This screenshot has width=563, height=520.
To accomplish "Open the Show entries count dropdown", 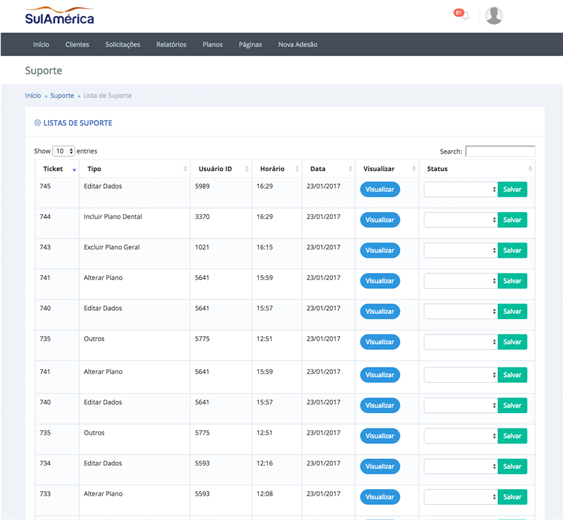I will [x=63, y=151].
